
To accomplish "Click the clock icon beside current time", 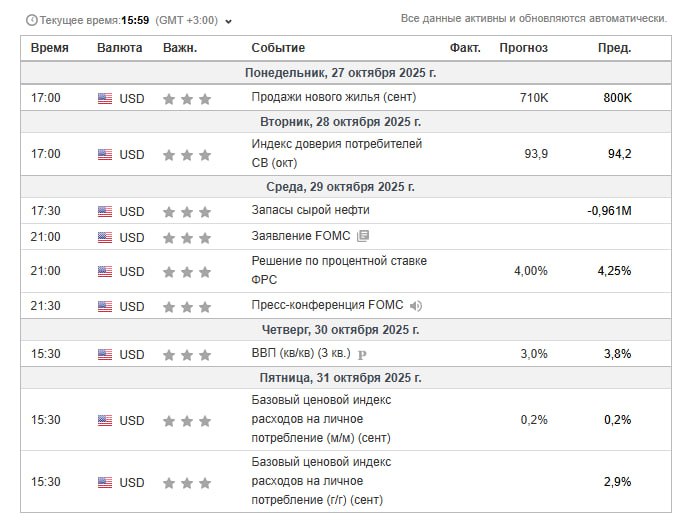I will pyautogui.click(x=31, y=20).
